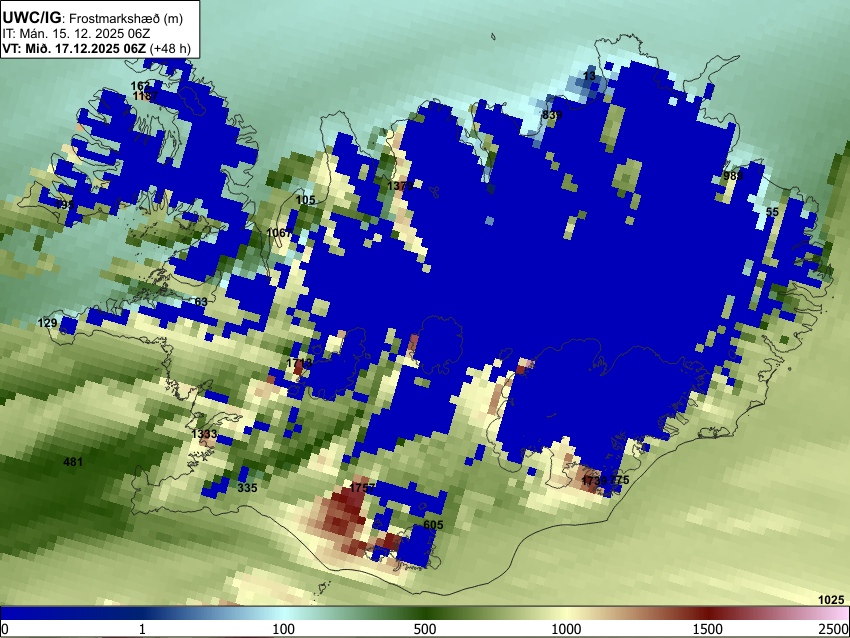The image size is (850, 638).
Task: Click the map value 335
Action: [x=247, y=488]
